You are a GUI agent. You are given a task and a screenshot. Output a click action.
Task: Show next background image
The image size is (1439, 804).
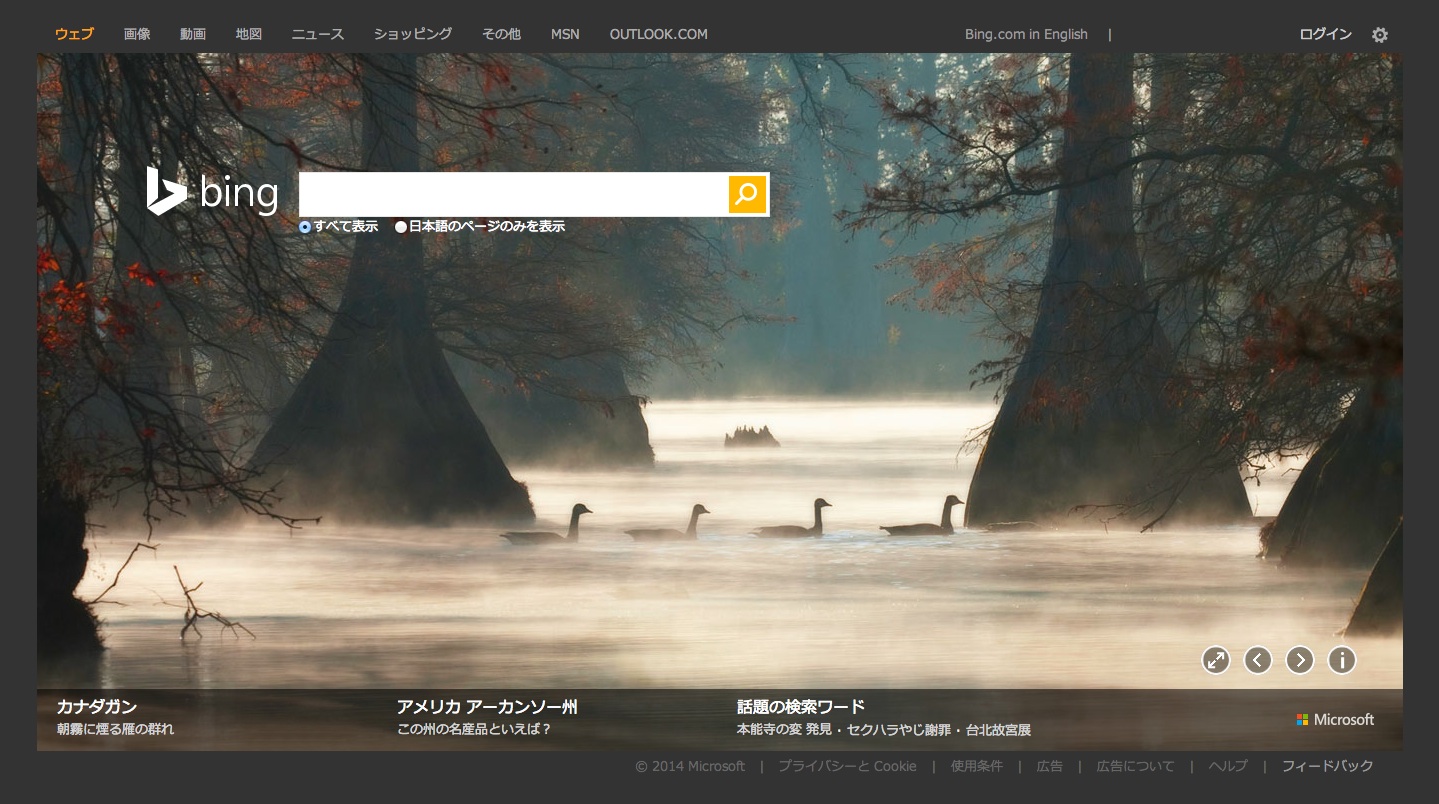[x=1299, y=660]
